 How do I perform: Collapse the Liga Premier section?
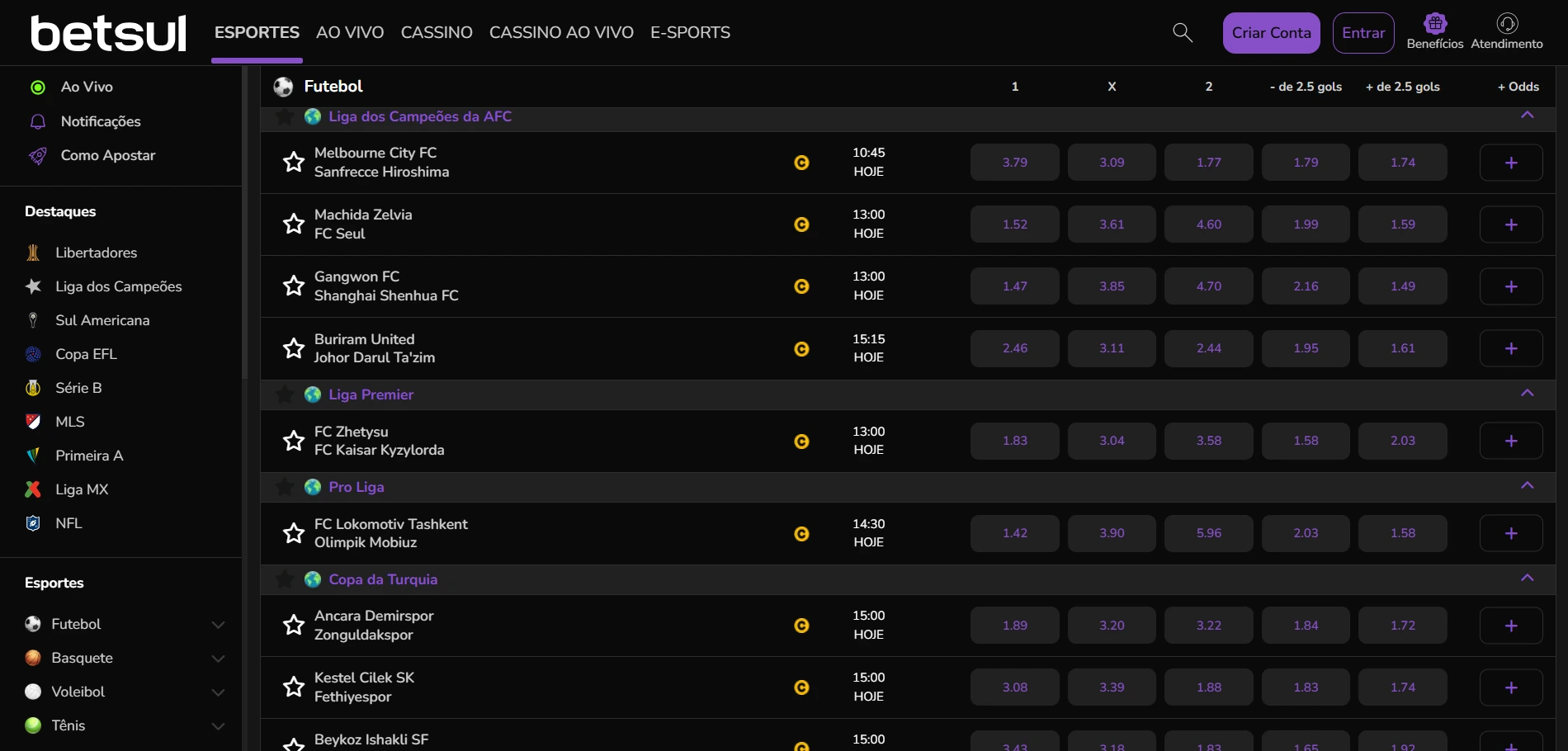[1528, 393]
